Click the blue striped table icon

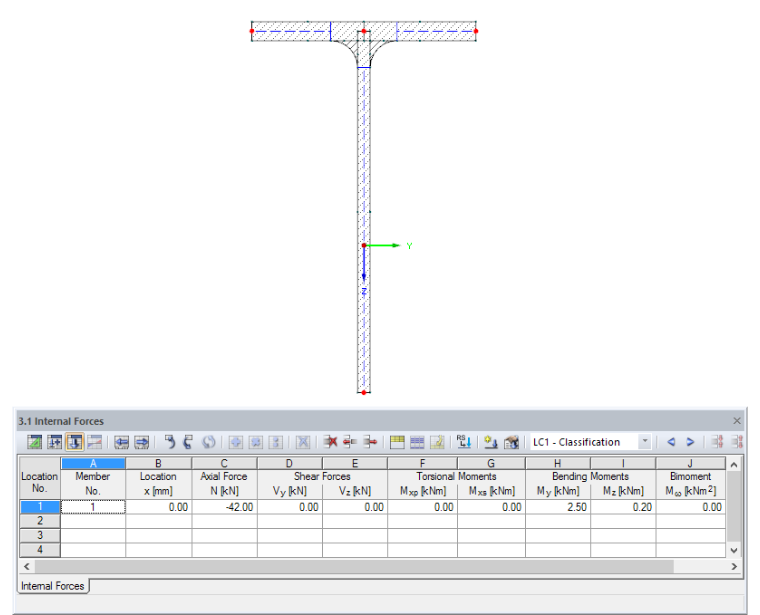click(x=417, y=442)
